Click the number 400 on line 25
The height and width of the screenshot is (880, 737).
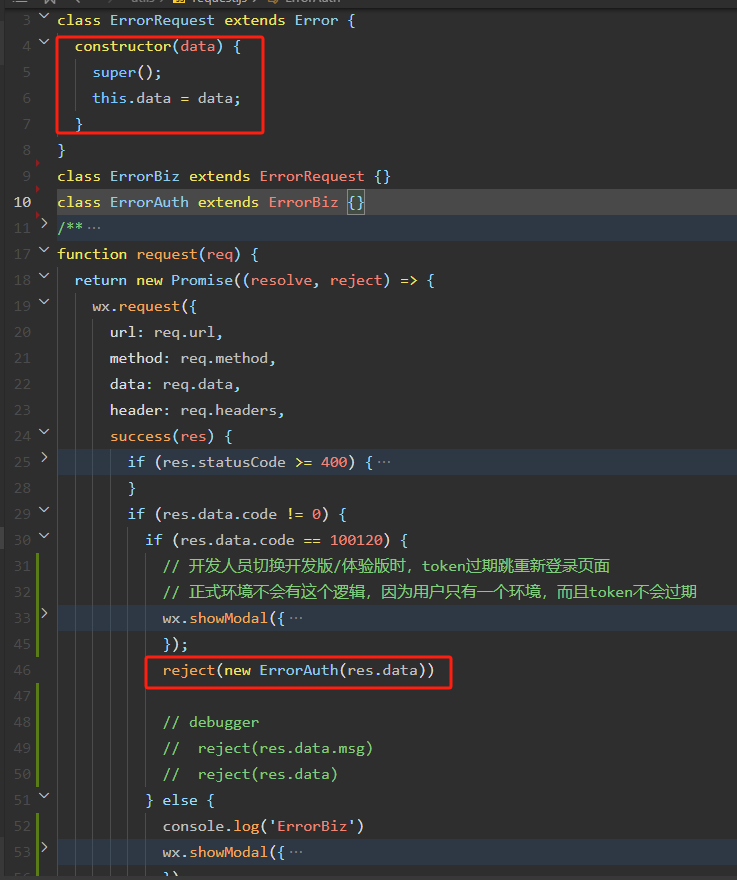tap(334, 462)
